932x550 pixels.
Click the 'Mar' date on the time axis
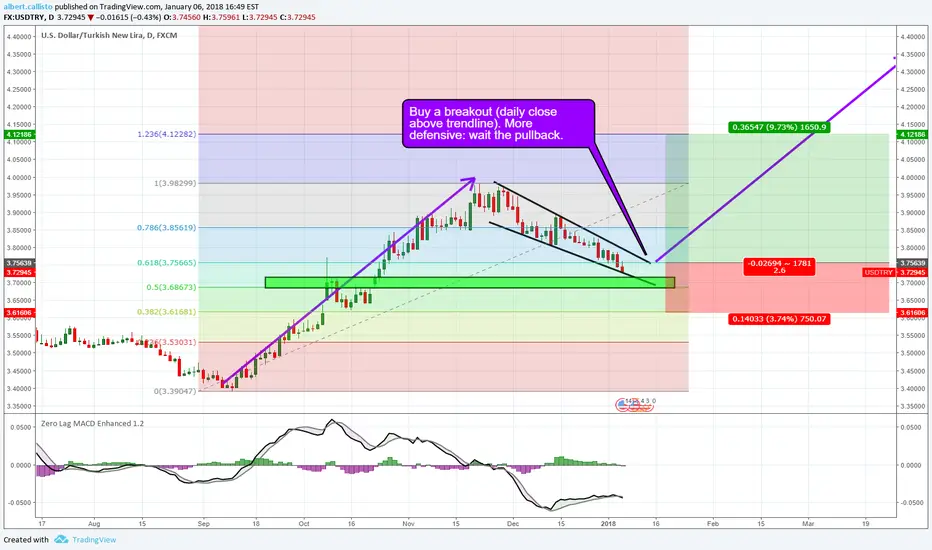coord(808,524)
